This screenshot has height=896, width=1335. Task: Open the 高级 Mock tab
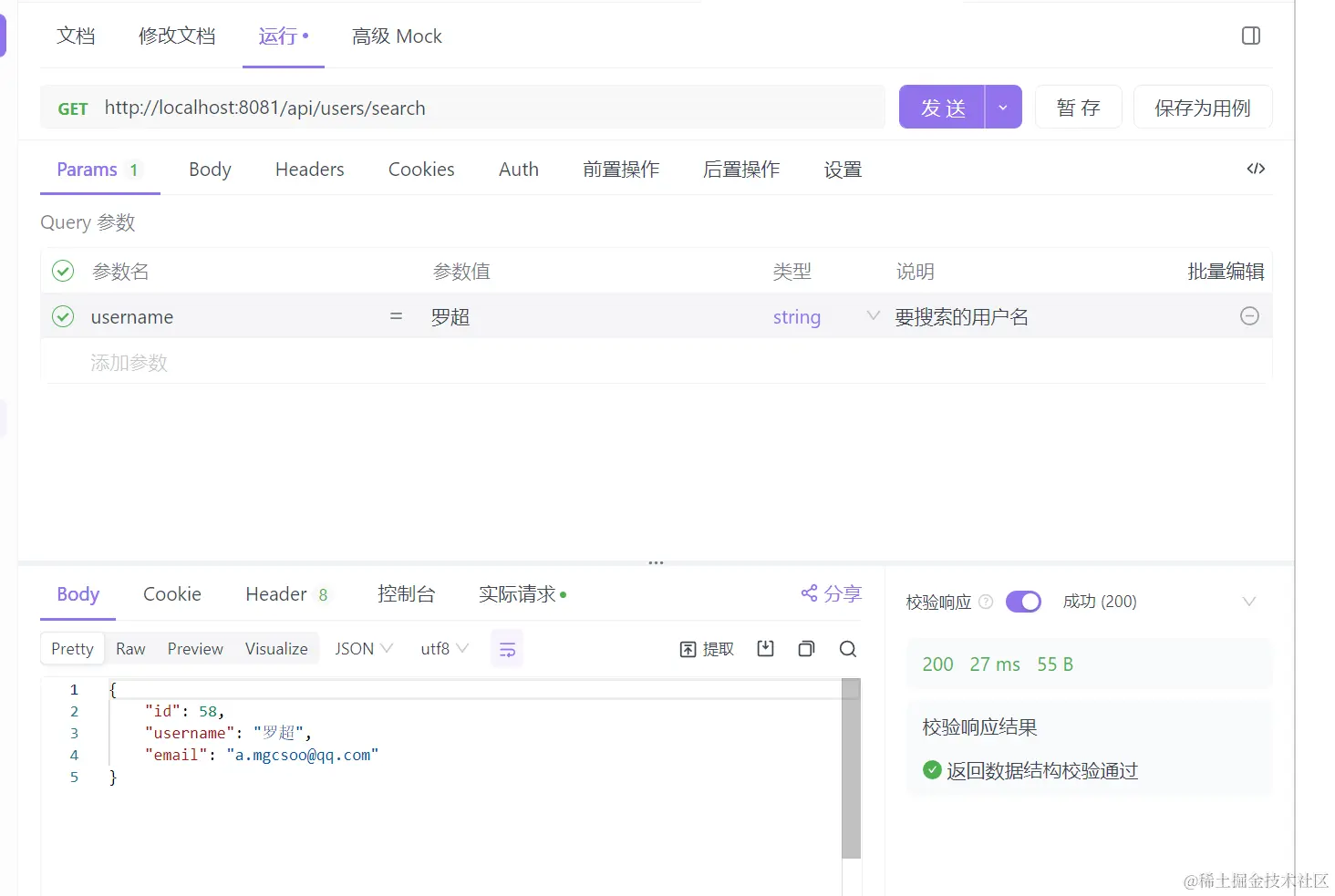tap(397, 36)
